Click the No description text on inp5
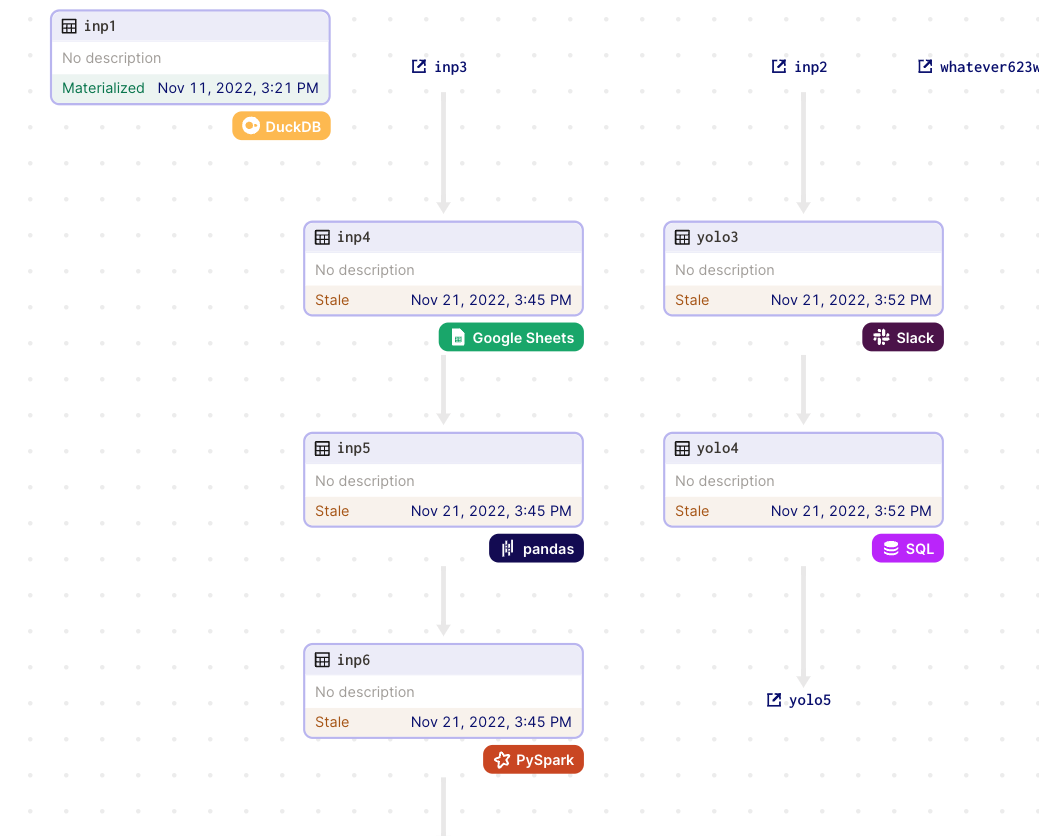The width and height of the screenshot is (1039, 836). pyautogui.click(x=364, y=480)
